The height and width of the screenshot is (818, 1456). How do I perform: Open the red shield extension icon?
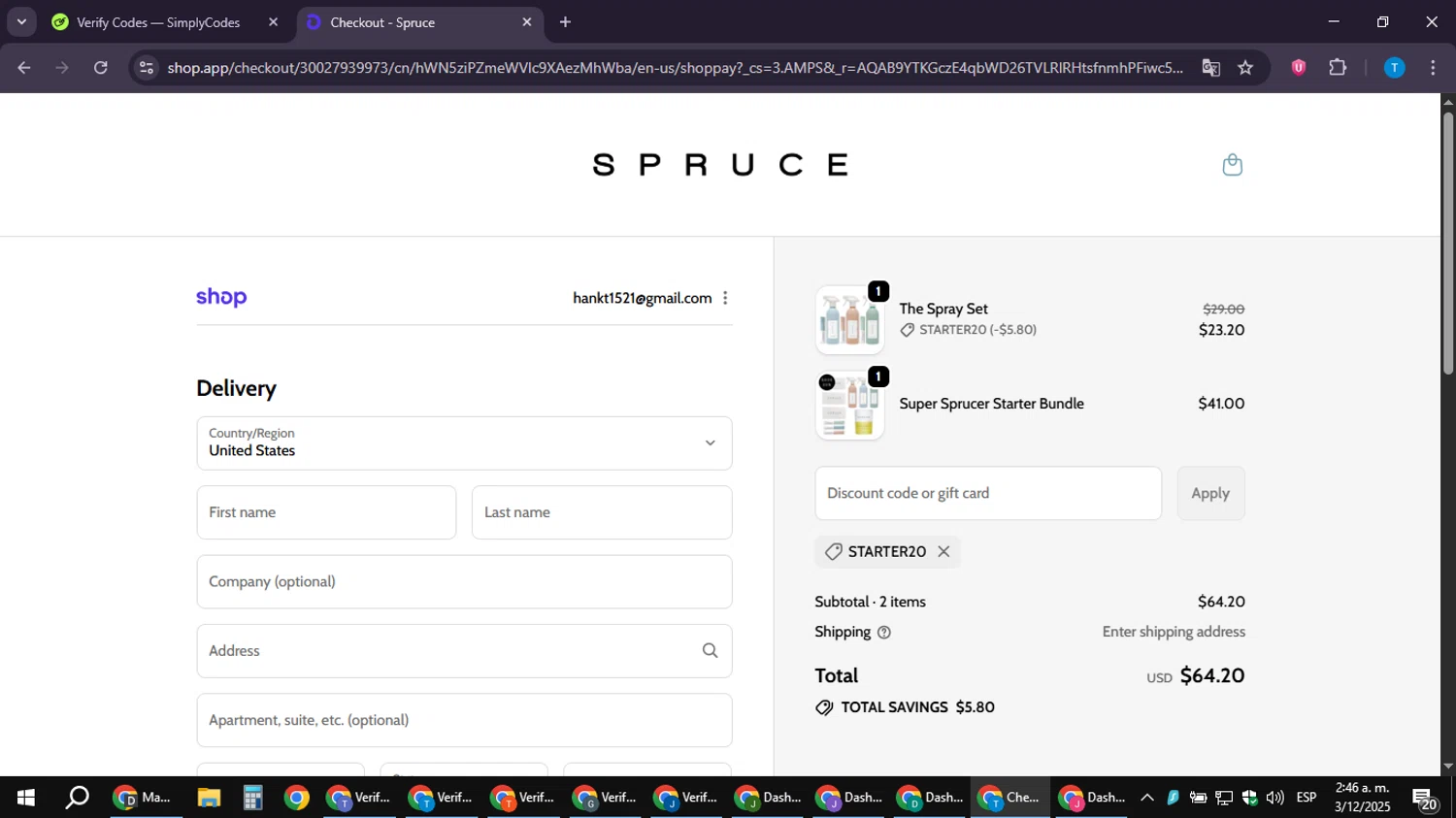1298,68
